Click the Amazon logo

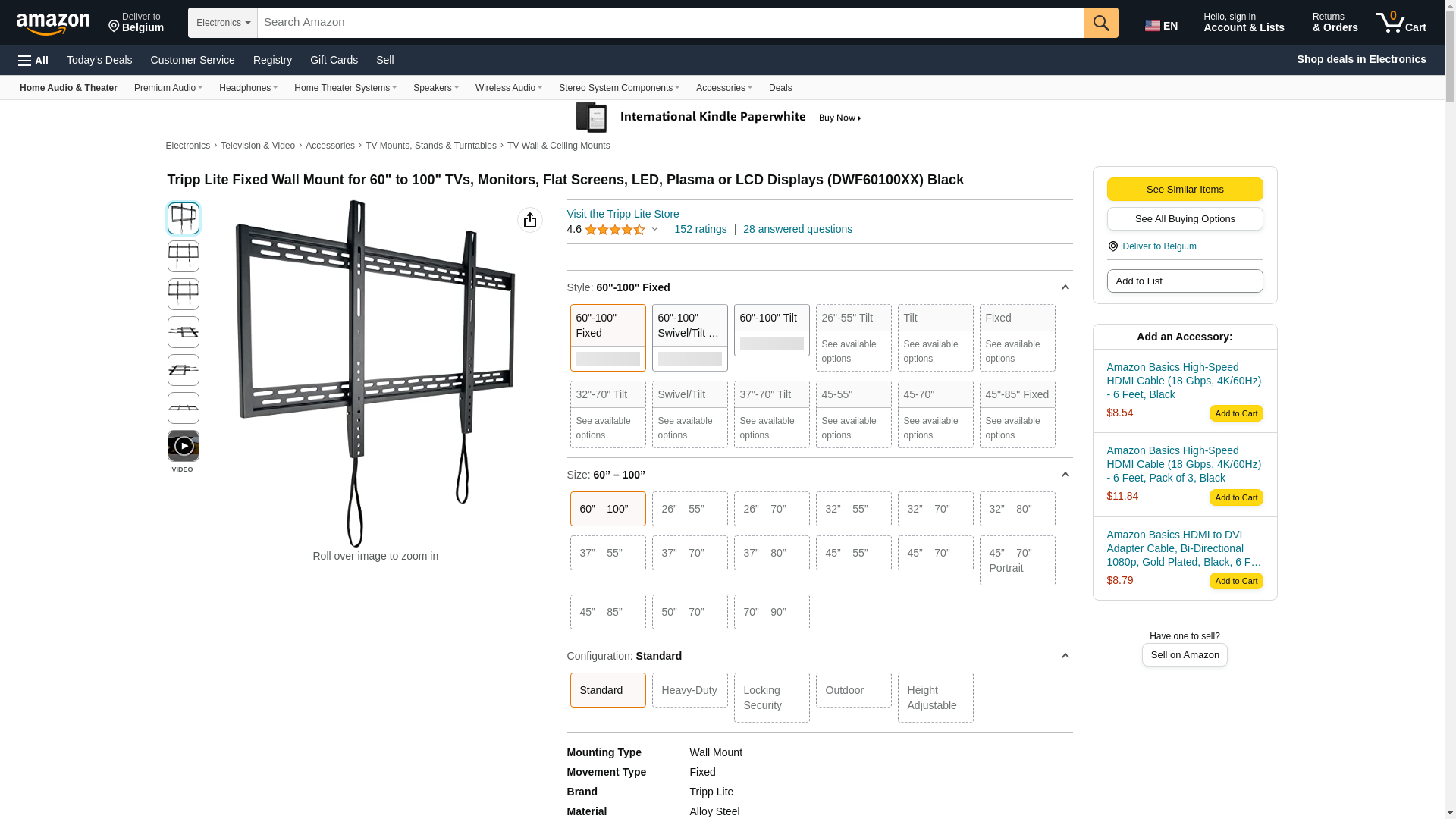pyautogui.click(x=53, y=24)
